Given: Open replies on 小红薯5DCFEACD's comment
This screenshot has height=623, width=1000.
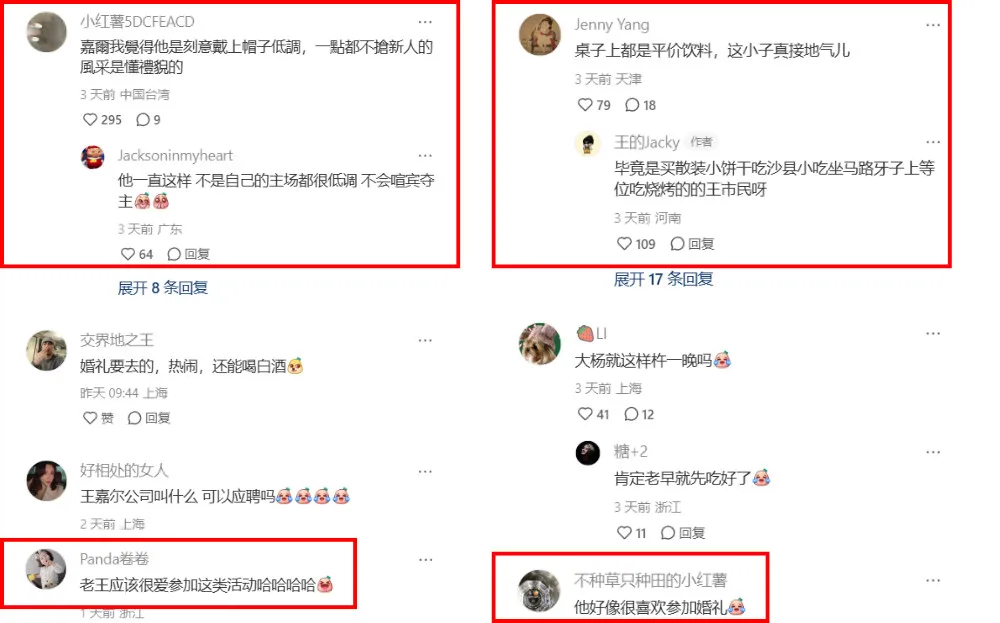Looking at the screenshot, I should tap(148, 120).
